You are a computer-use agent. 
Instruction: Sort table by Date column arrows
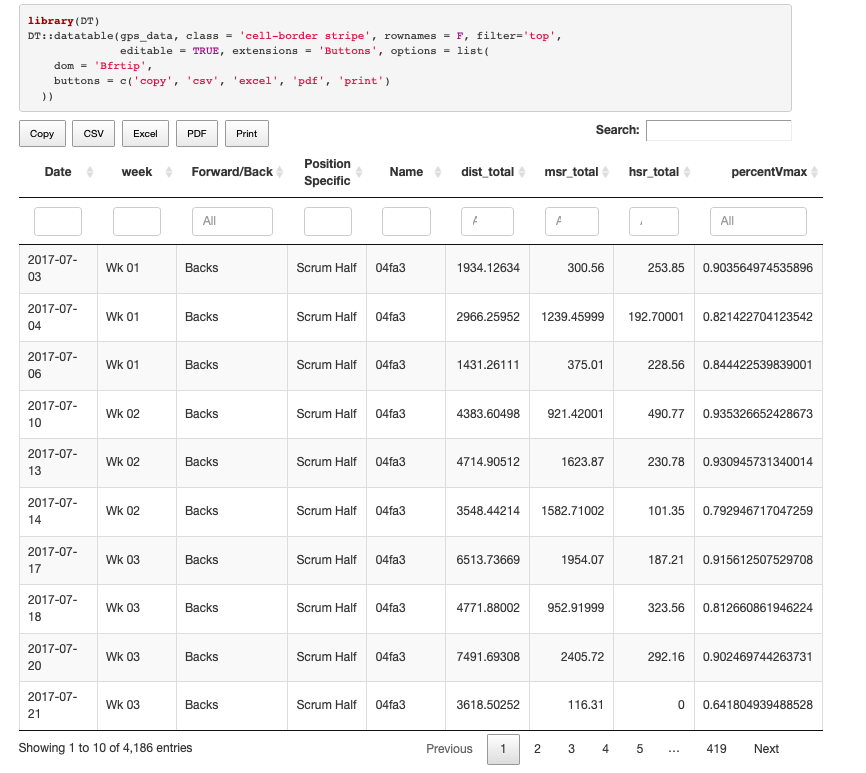tap(89, 173)
